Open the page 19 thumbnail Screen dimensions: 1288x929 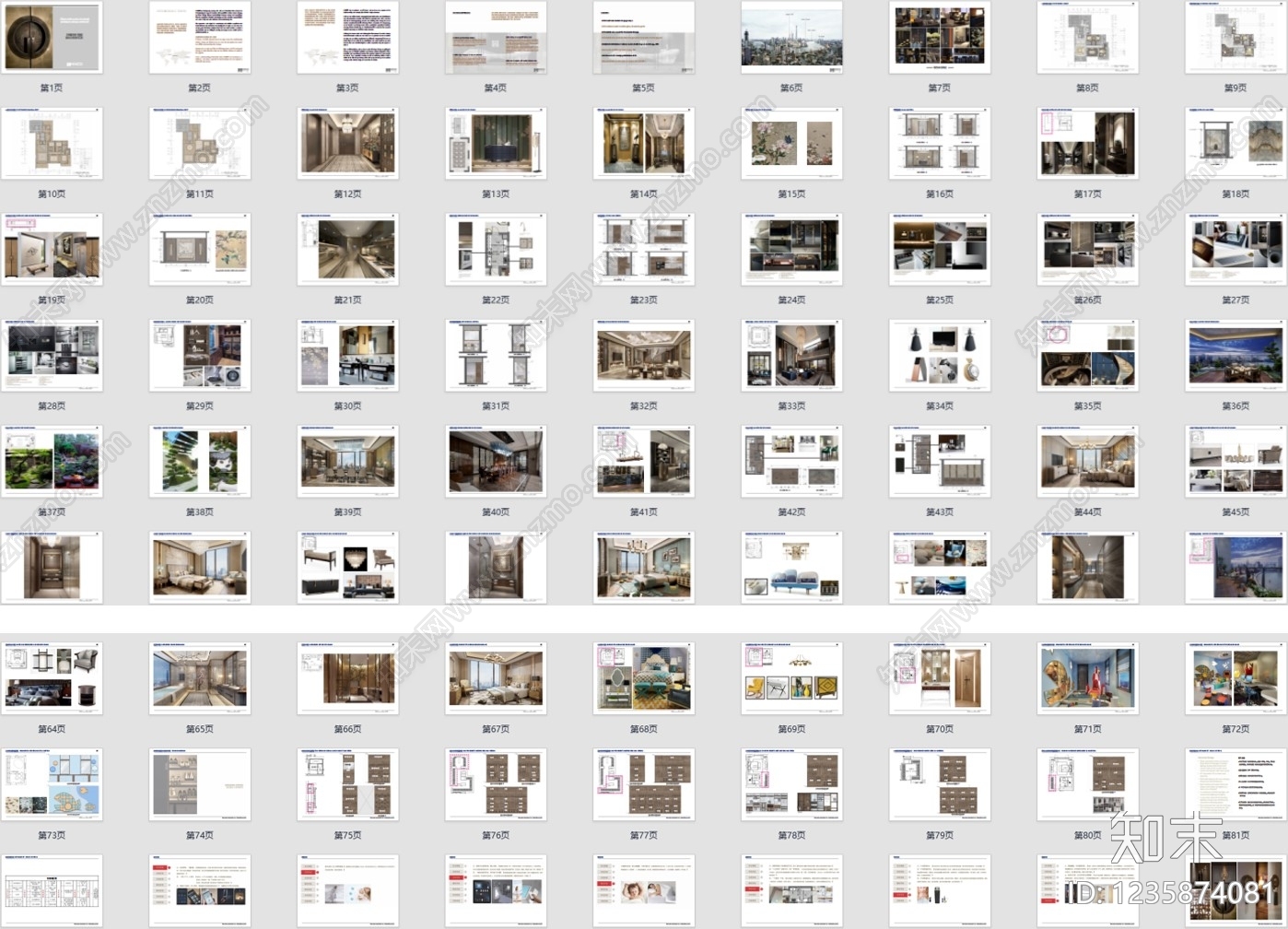tap(52, 250)
